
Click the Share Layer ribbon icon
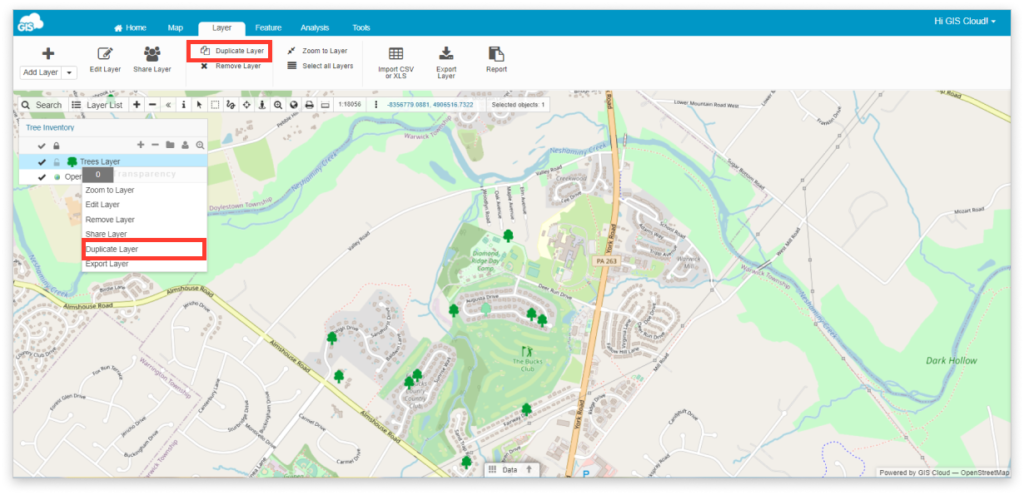pos(152,59)
